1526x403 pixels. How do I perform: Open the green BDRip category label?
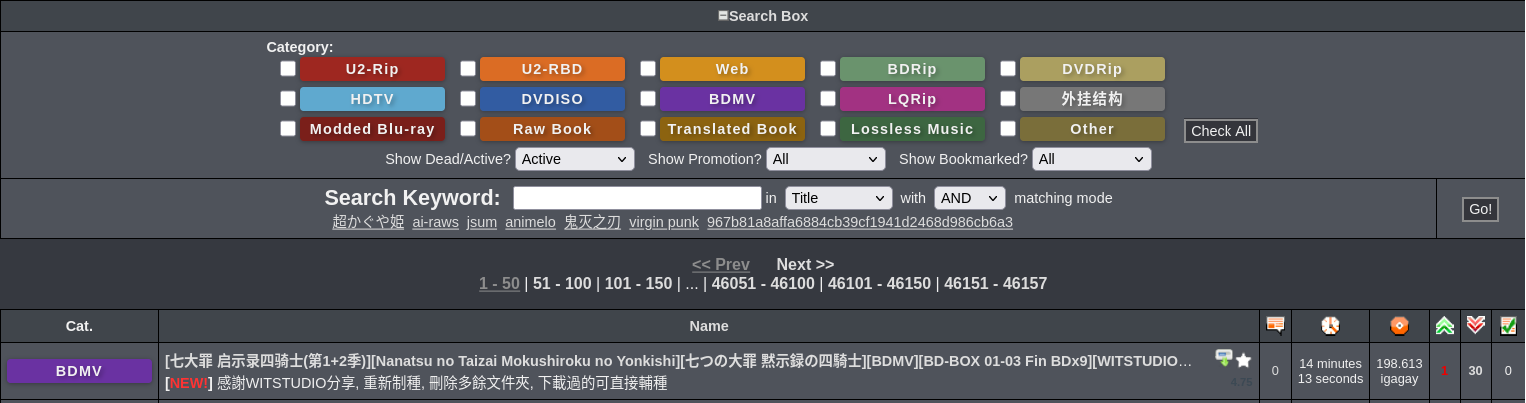(912, 69)
